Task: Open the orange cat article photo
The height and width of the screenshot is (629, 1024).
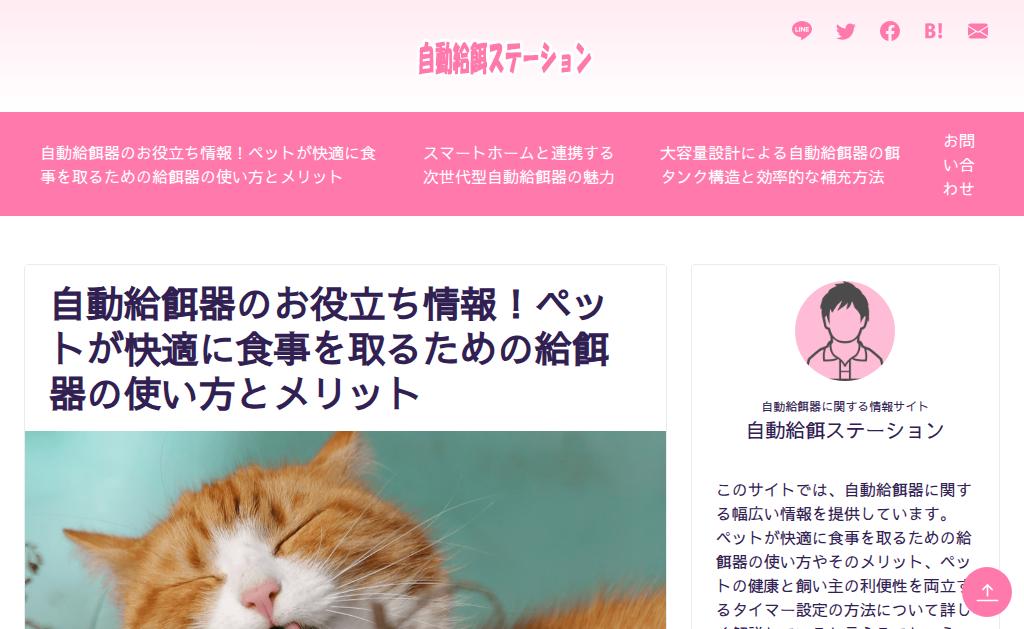Action: [345, 530]
